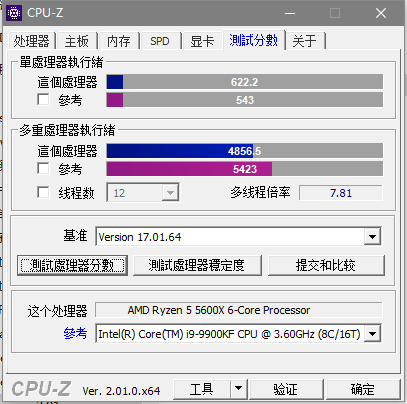Click the CPU-Z app icon in title bar
The image size is (407, 404).
14,13
